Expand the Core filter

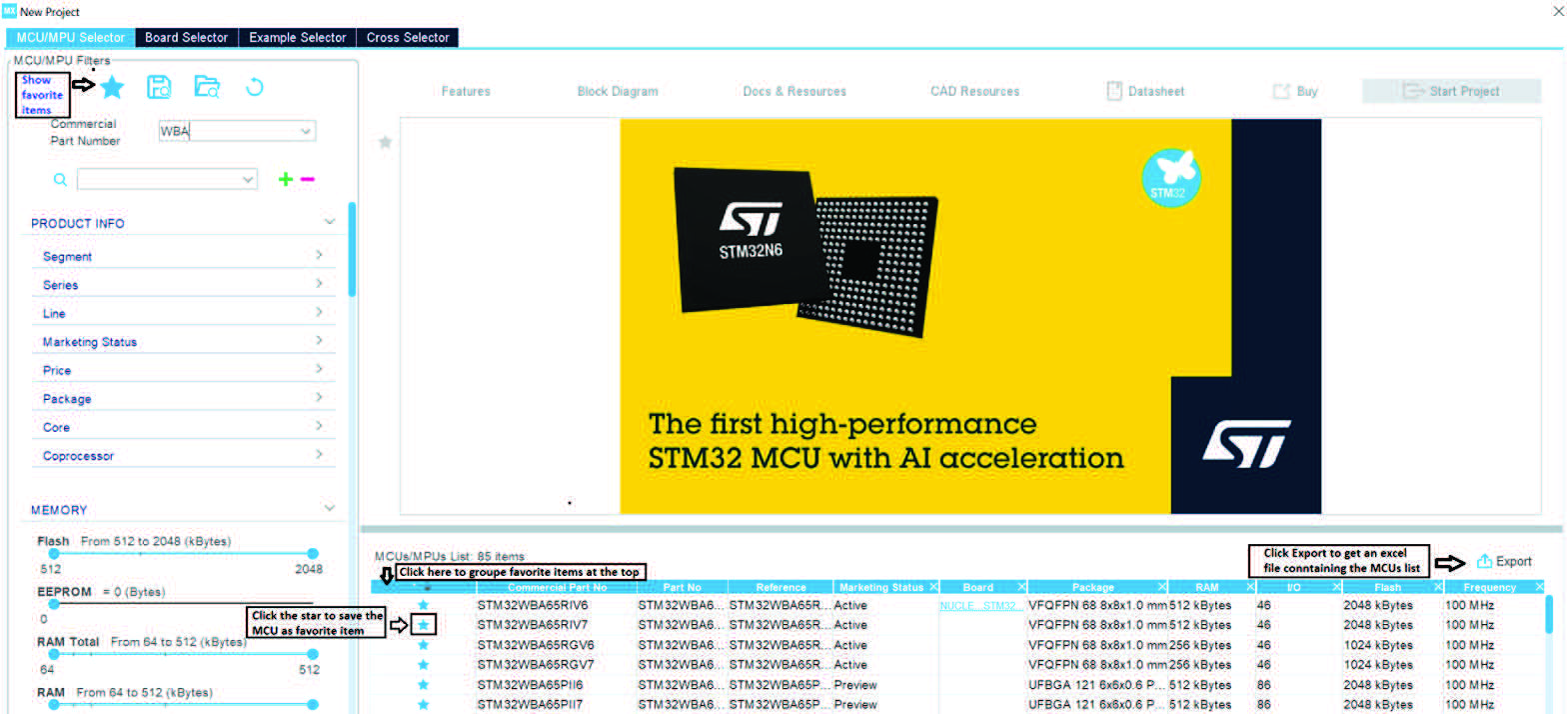319,427
